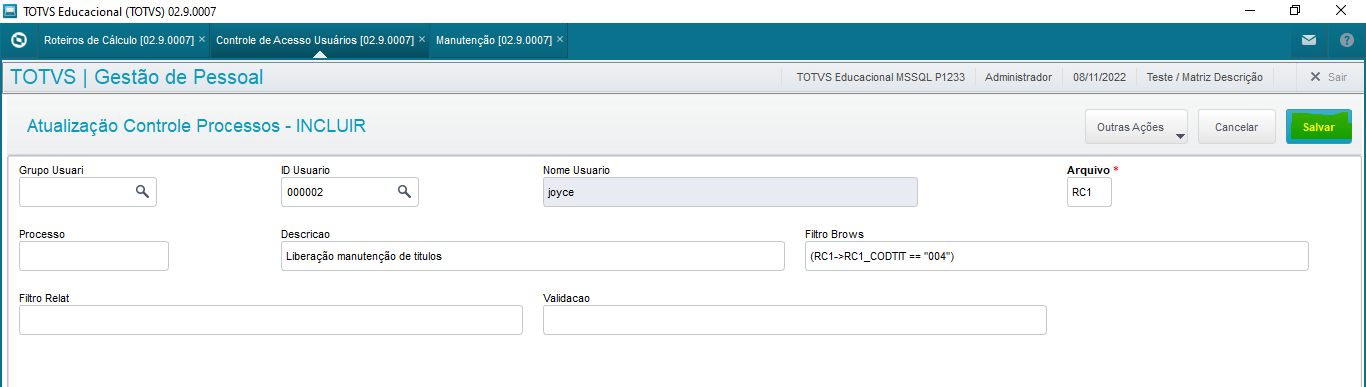
Task: Open the help question mark icon
Action: tap(1347, 41)
